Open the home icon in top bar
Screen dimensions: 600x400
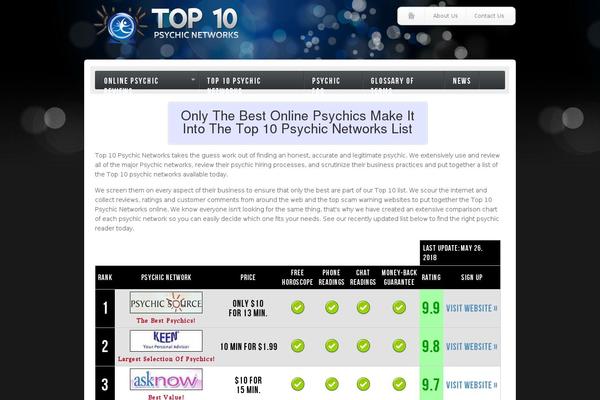pos(411,16)
